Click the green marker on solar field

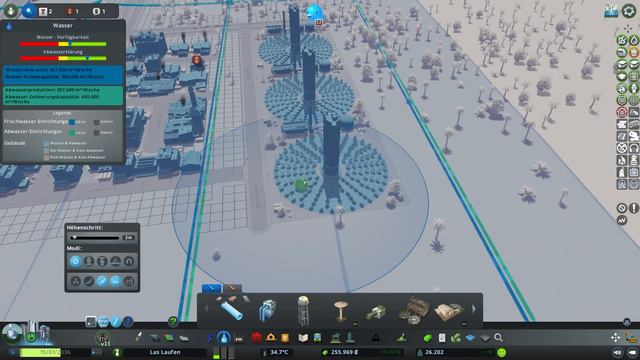[301, 185]
